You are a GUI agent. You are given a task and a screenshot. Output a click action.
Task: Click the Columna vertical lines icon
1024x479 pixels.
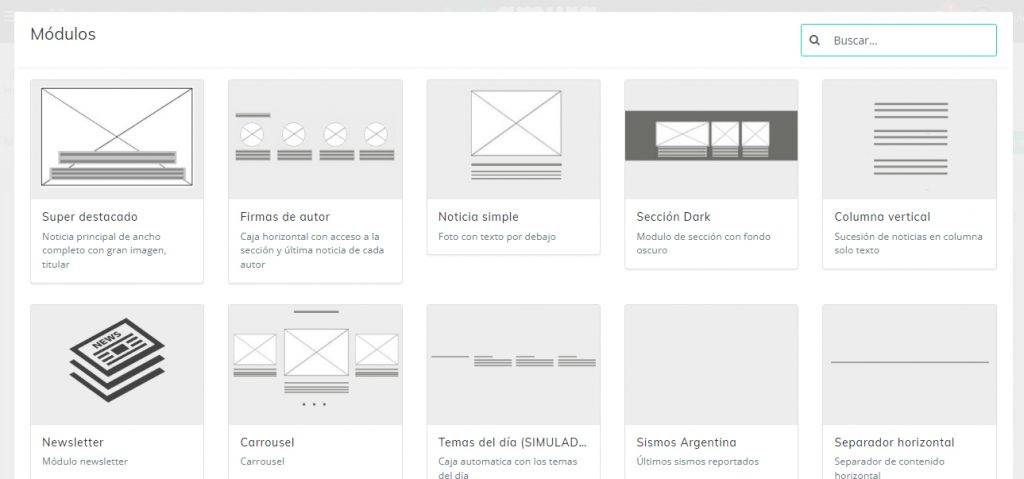click(909, 138)
